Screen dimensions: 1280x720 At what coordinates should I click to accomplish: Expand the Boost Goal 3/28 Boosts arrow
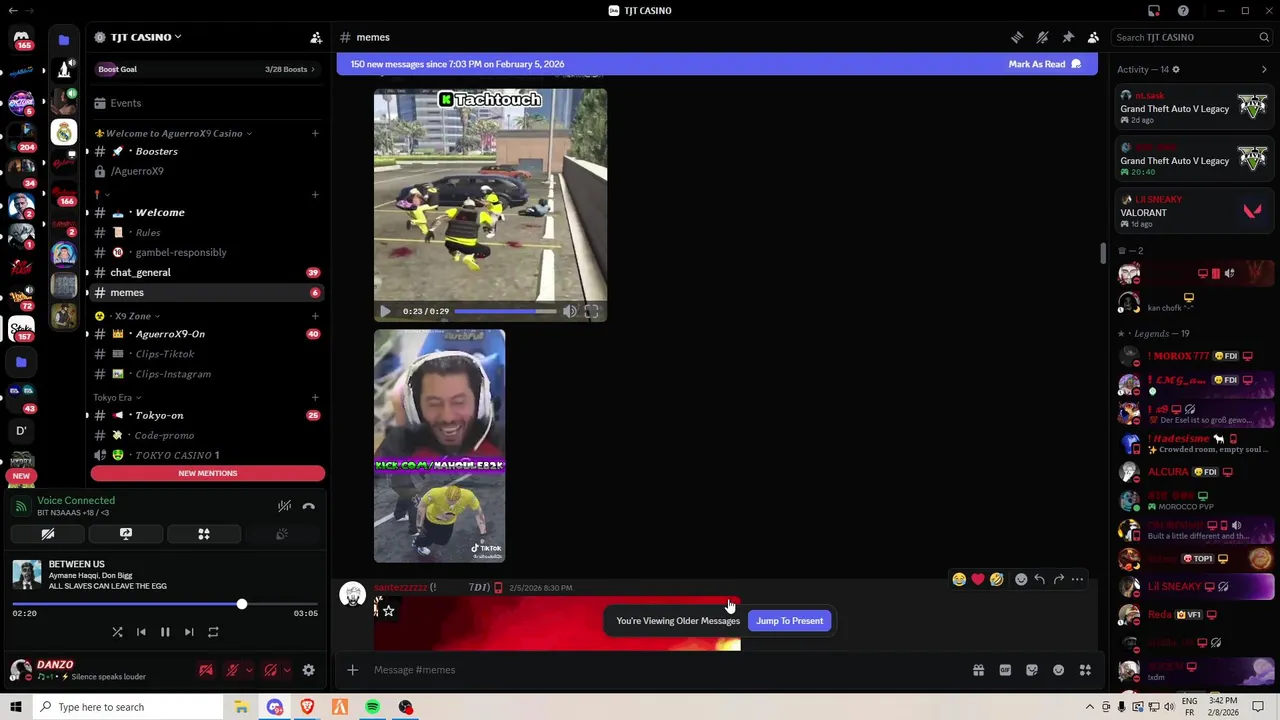point(313,69)
